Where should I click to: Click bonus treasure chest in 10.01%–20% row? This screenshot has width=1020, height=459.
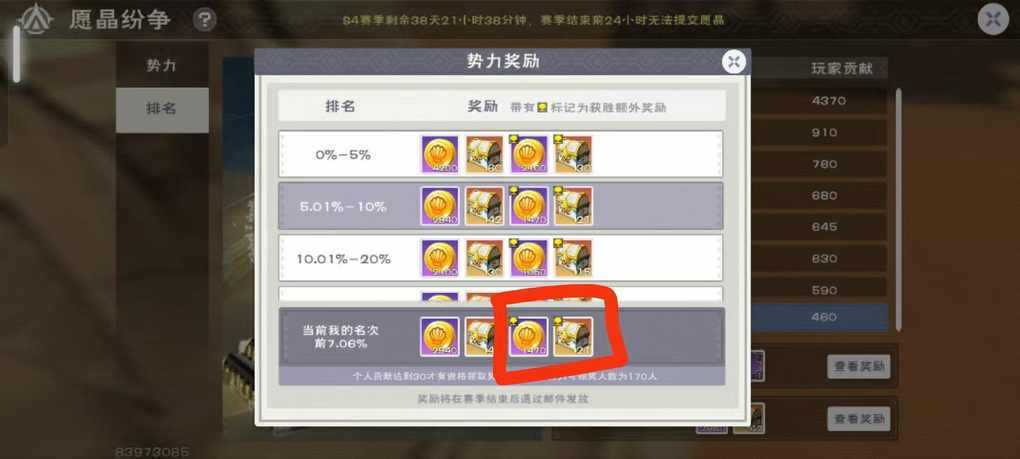573,258
